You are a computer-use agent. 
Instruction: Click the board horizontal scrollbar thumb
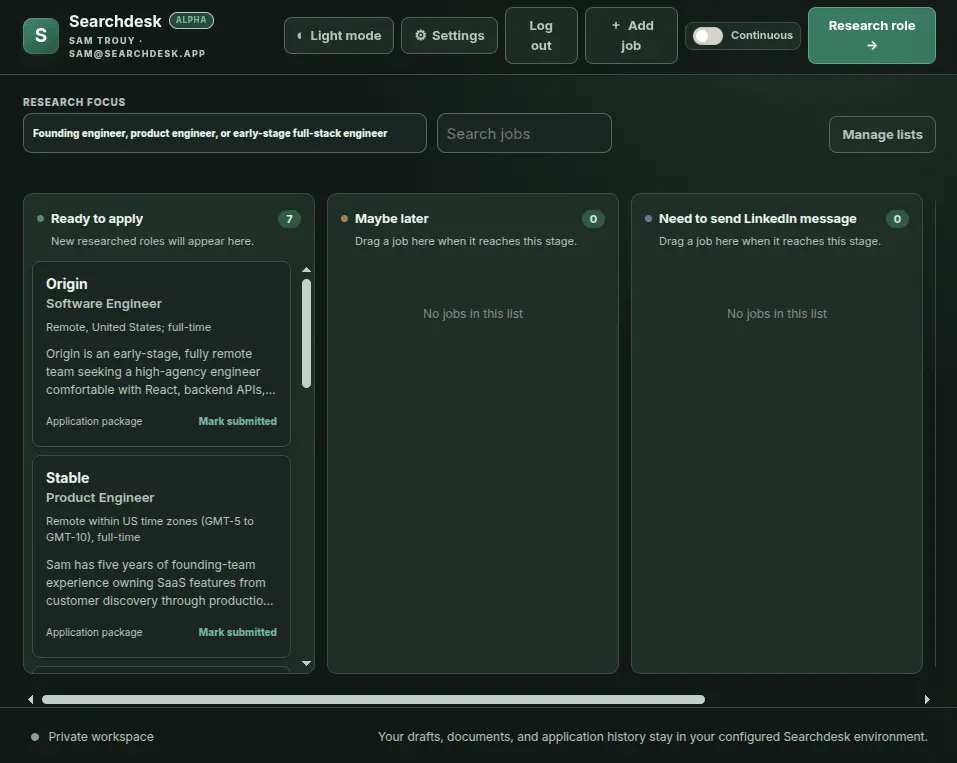(373, 700)
